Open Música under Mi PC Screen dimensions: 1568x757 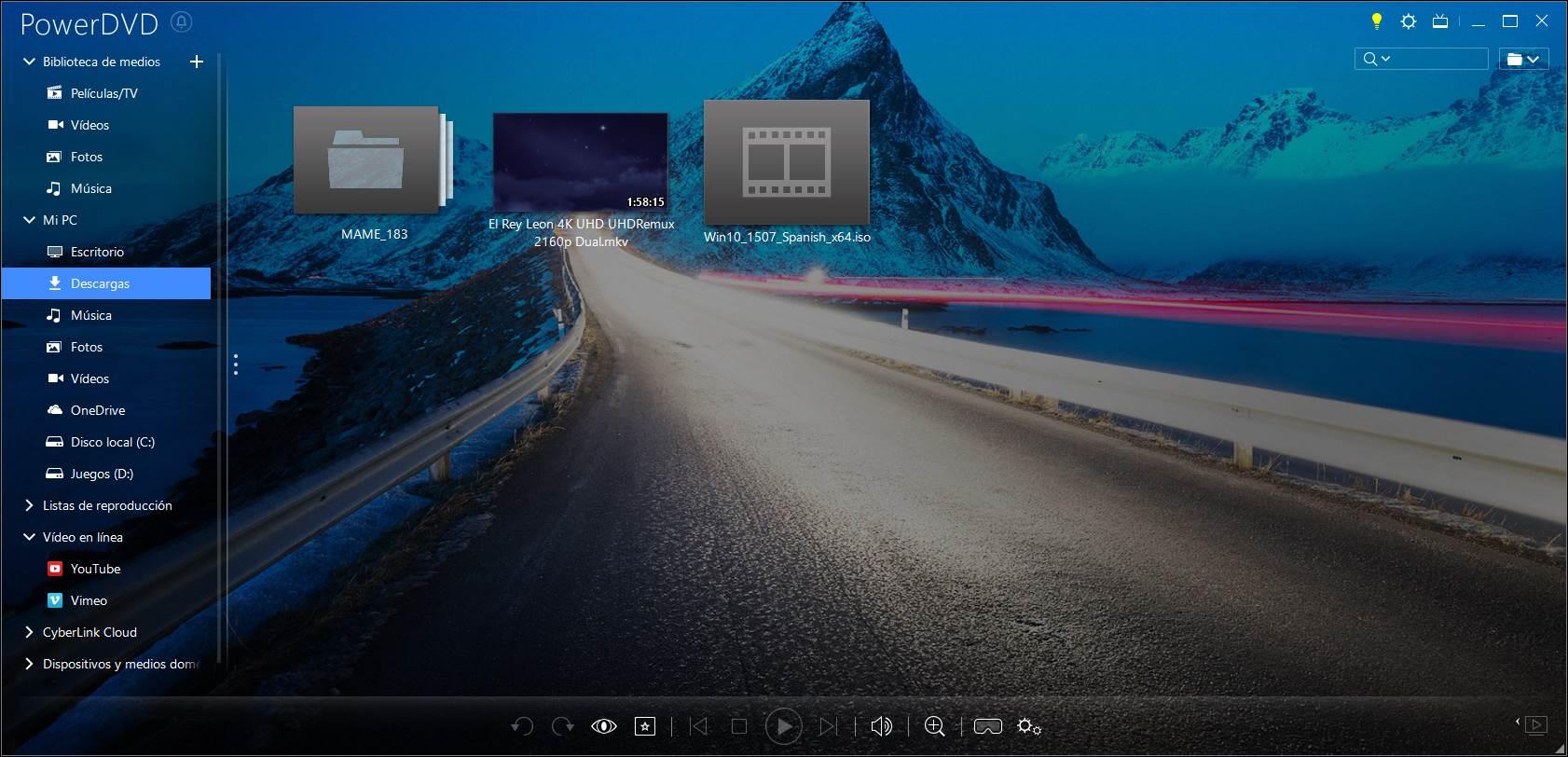coord(90,315)
